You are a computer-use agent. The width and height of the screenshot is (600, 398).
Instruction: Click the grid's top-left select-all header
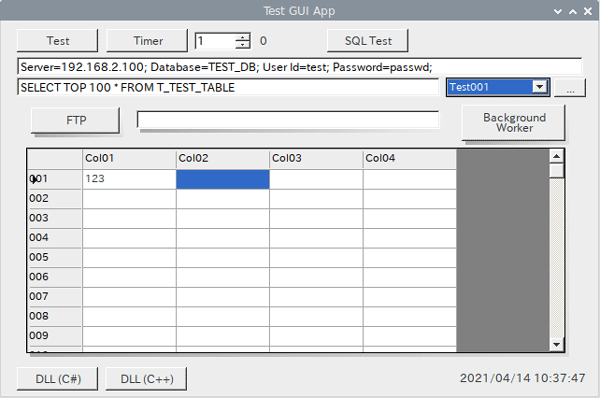coord(55,159)
